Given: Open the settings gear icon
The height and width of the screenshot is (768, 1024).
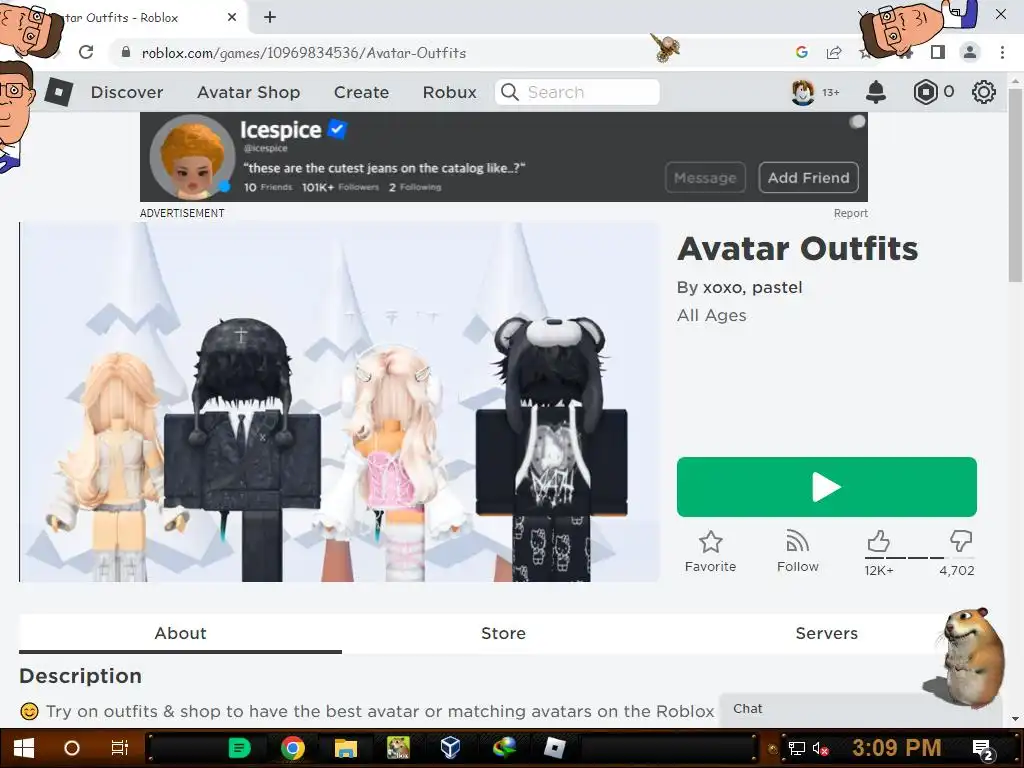Looking at the screenshot, I should coord(984,92).
